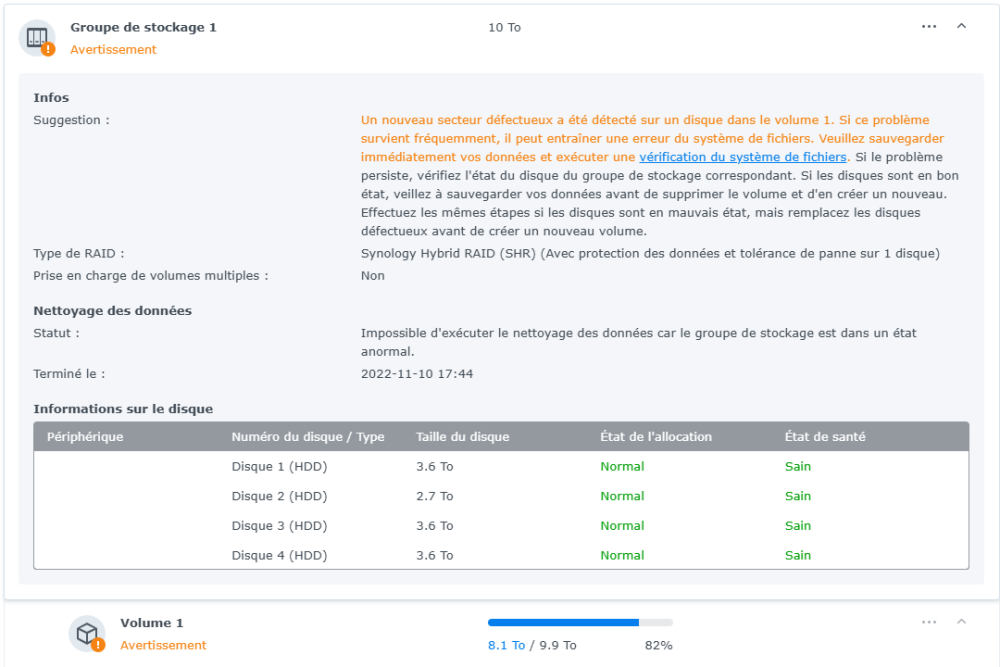Viewport: 1000px width, 667px height.
Task: Click the Volume 1 cube icon
Action: 87,633
